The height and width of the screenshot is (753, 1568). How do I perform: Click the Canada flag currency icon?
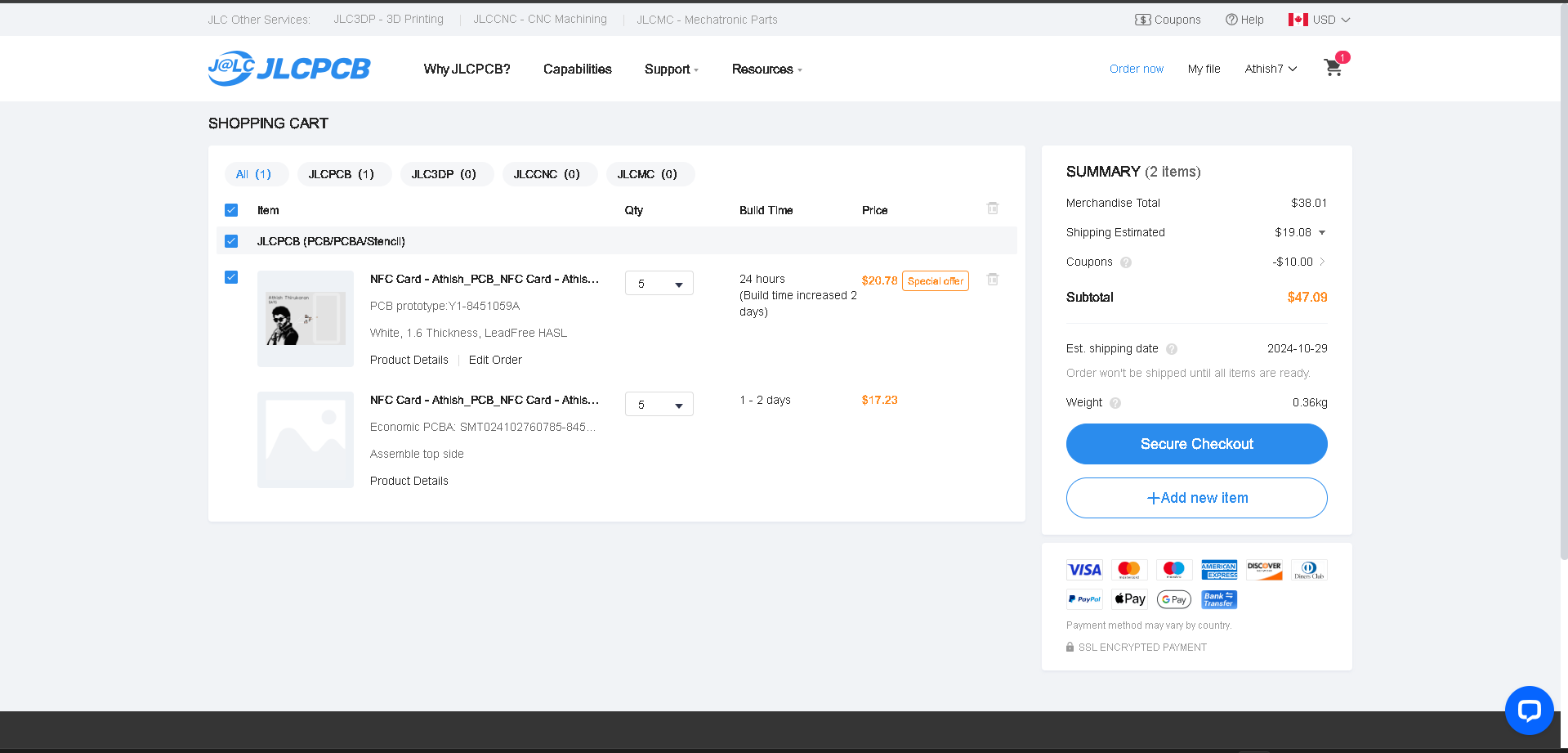(x=1298, y=20)
